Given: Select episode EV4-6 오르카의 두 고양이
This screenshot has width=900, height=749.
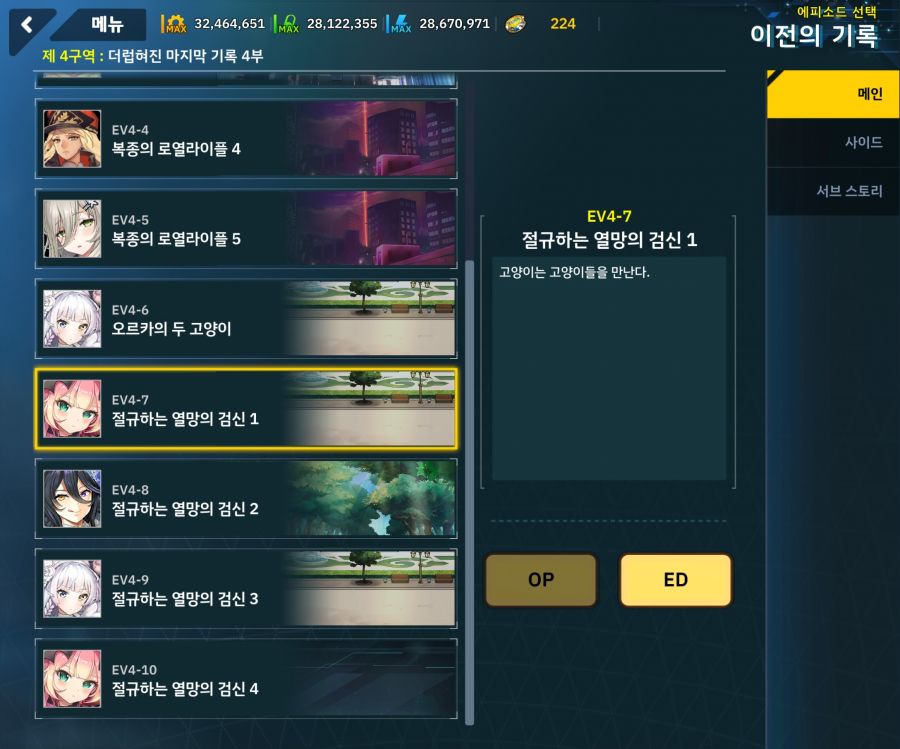Looking at the screenshot, I should (246, 319).
